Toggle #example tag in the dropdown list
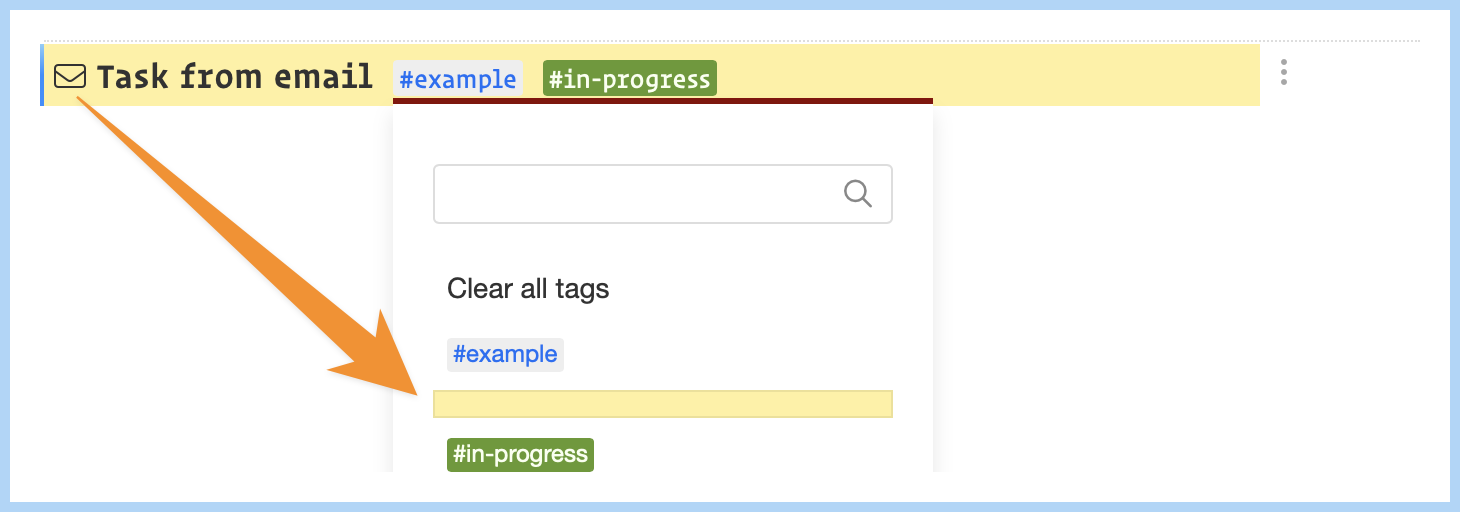This screenshot has height=512, width=1460. point(505,354)
